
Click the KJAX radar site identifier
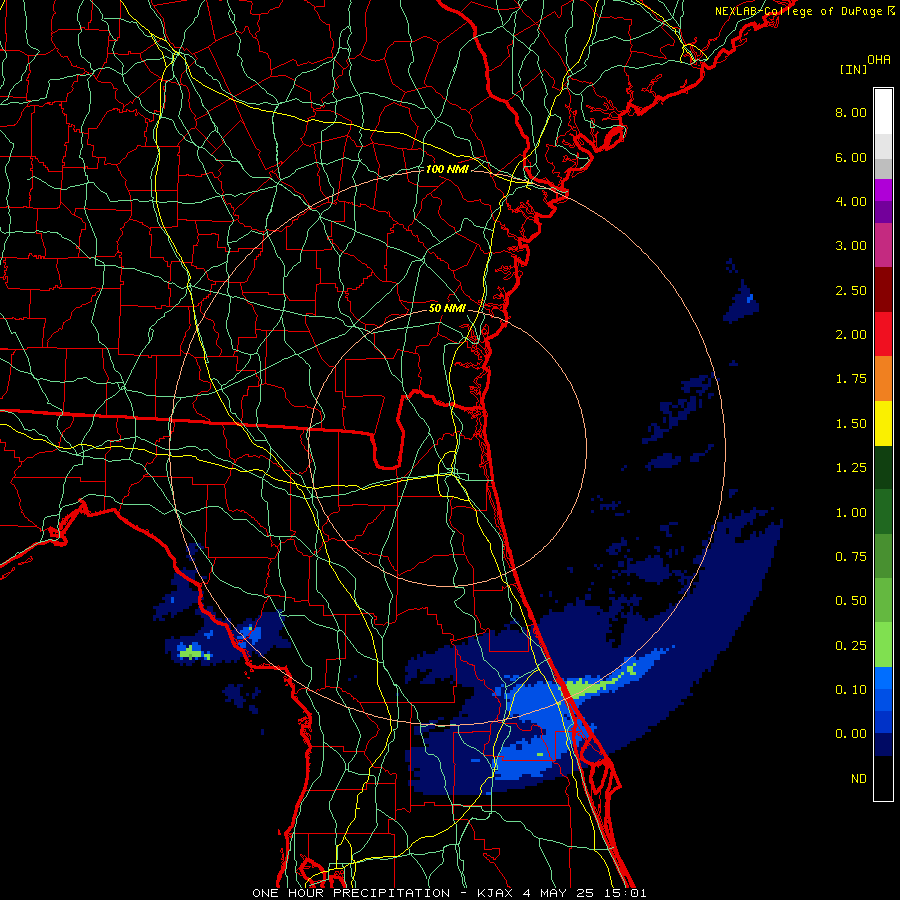point(496,893)
